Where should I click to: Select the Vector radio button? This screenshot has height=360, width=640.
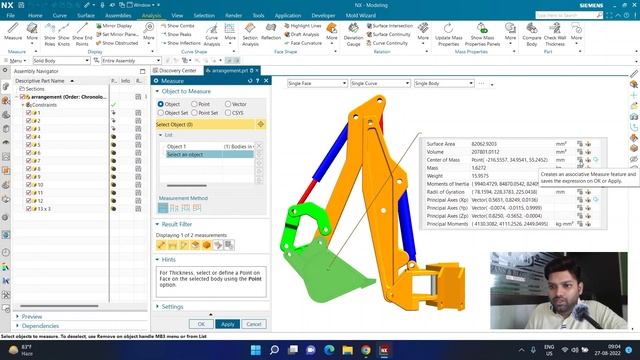pos(228,104)
